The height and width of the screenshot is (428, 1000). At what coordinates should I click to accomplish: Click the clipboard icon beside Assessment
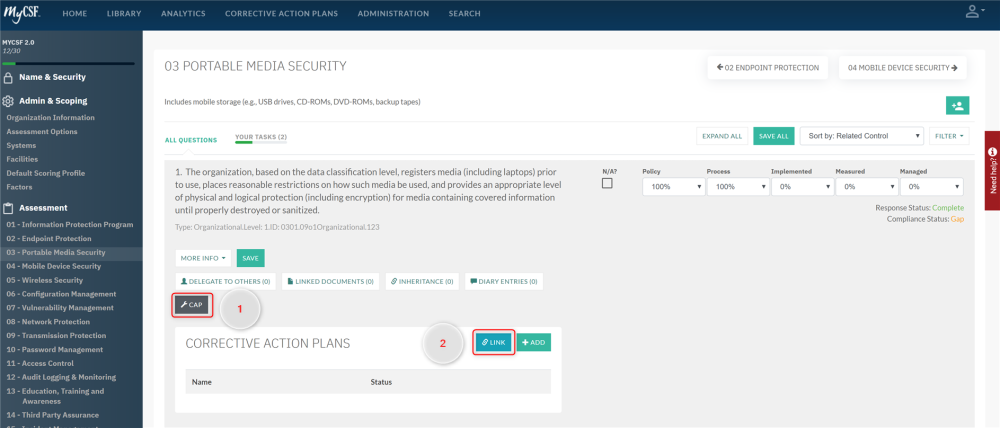coord(8,208)
